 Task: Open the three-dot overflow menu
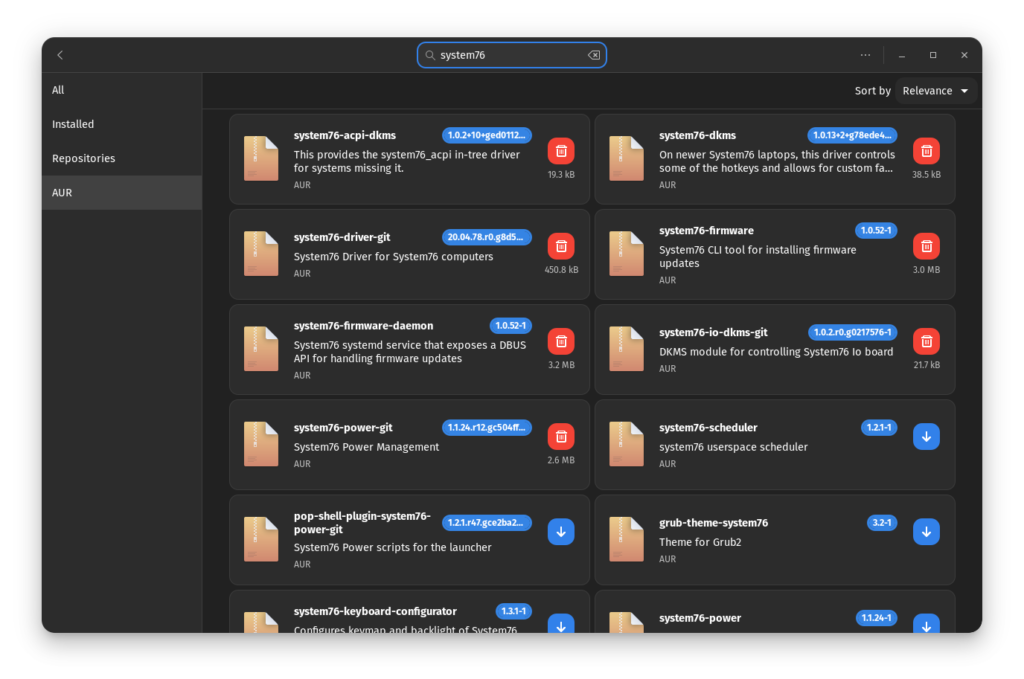point(865,55)
